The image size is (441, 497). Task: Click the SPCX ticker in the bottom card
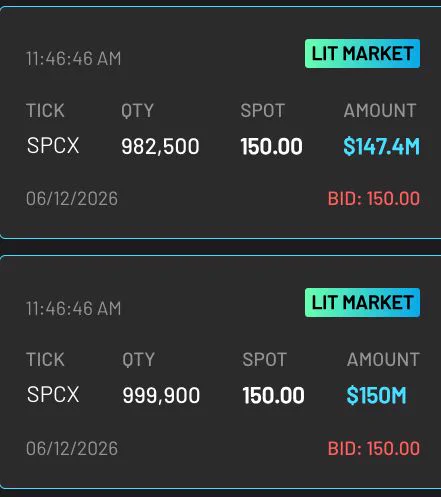coord(53,394)
